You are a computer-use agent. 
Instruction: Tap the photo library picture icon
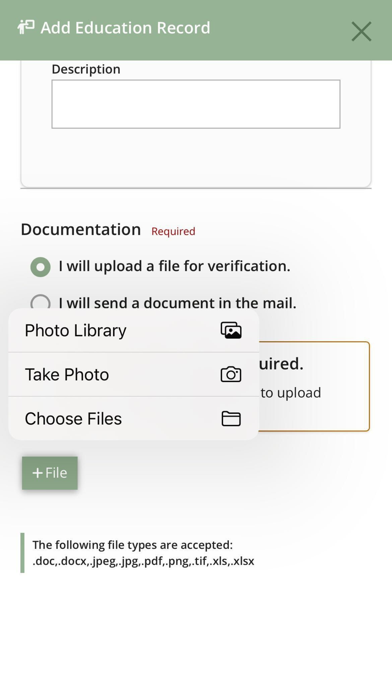click(231, 331)
